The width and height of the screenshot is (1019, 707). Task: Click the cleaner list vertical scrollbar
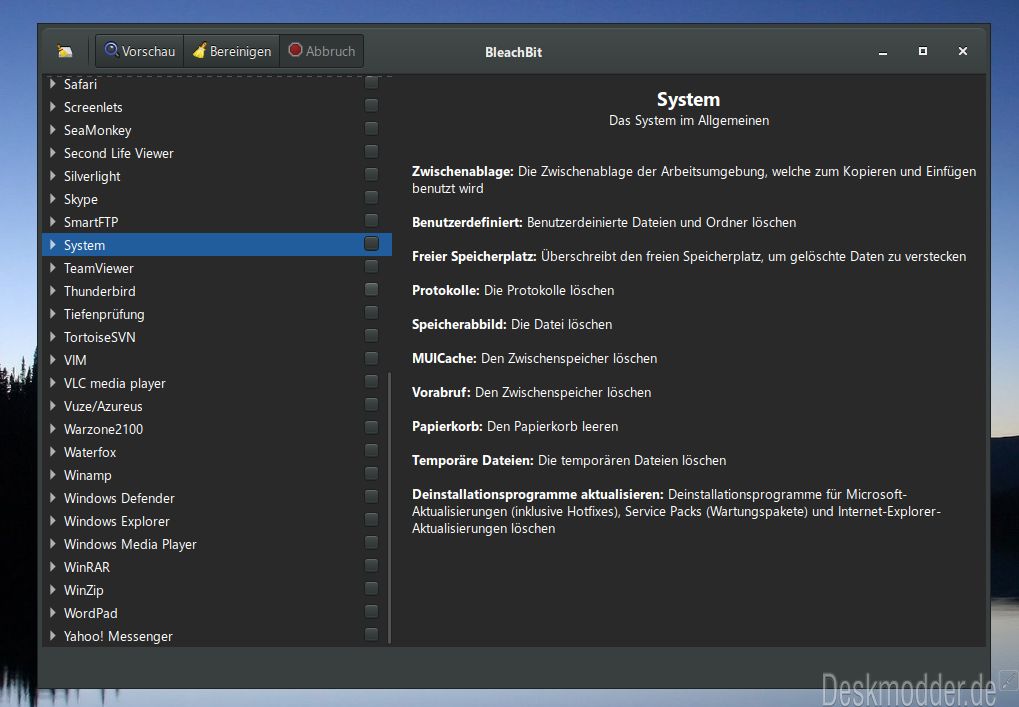389,507
